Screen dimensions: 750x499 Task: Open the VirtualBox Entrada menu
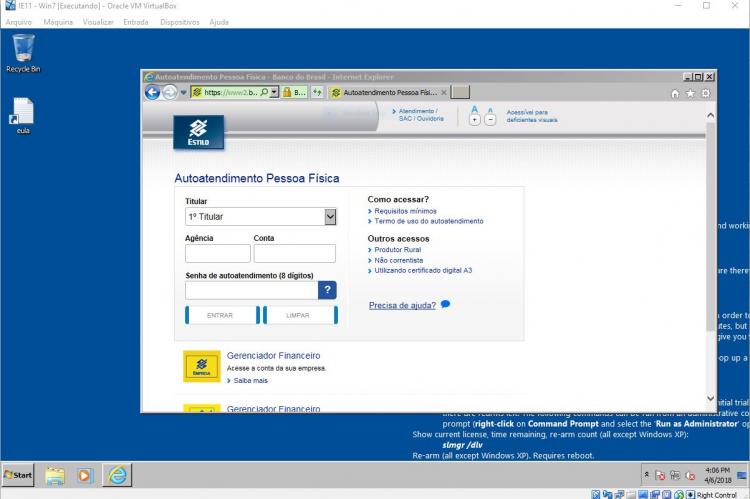(136, 22)
